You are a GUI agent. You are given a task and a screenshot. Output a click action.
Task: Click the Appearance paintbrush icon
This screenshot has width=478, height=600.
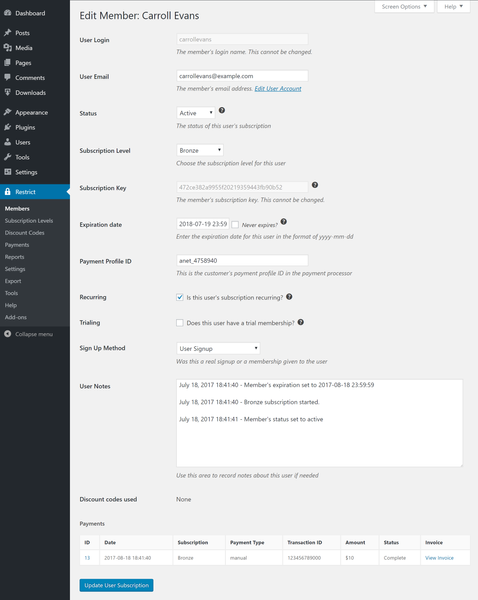7,112
